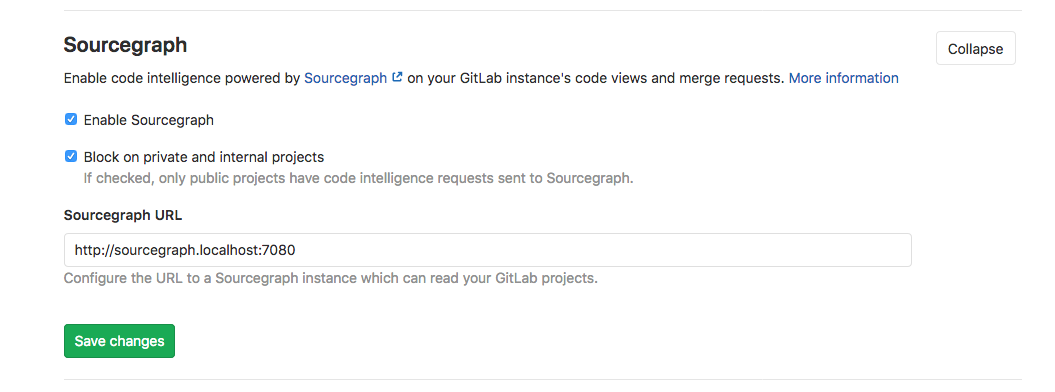Screen dimensions: 1055x392
Task: Click the 'Enable code intelligence powered by' description
Action: coord(182,78)
